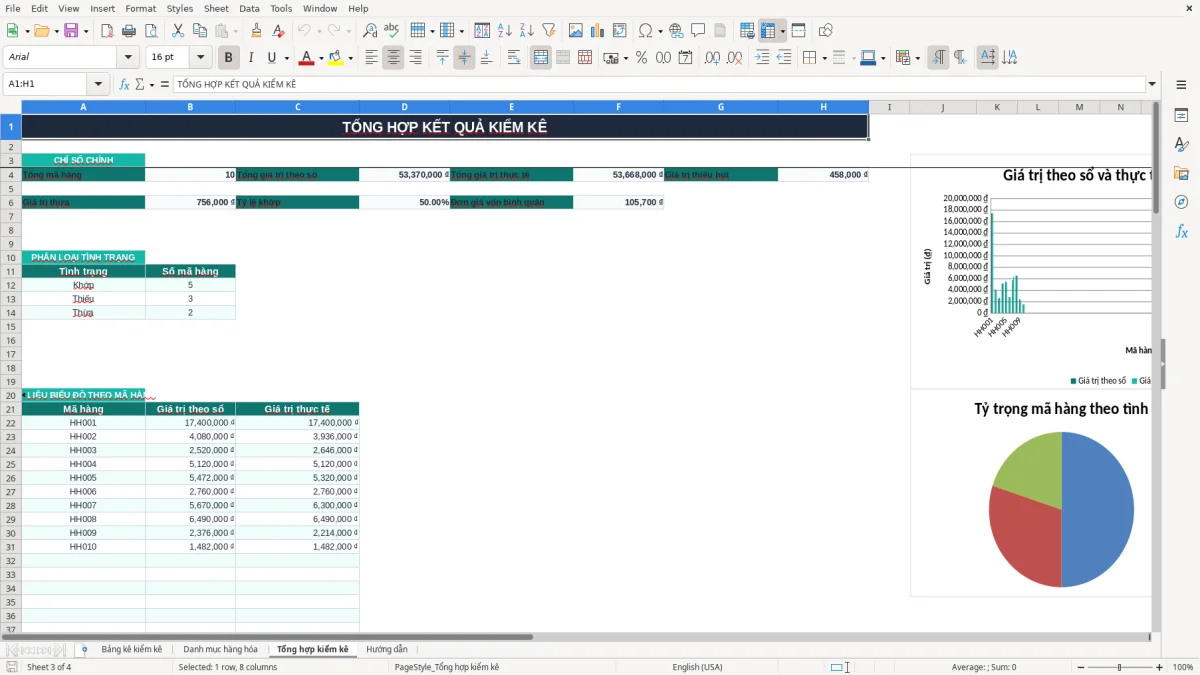Toggle Center Horizontally alignment

pyautogui.click(x=393, y=58)
